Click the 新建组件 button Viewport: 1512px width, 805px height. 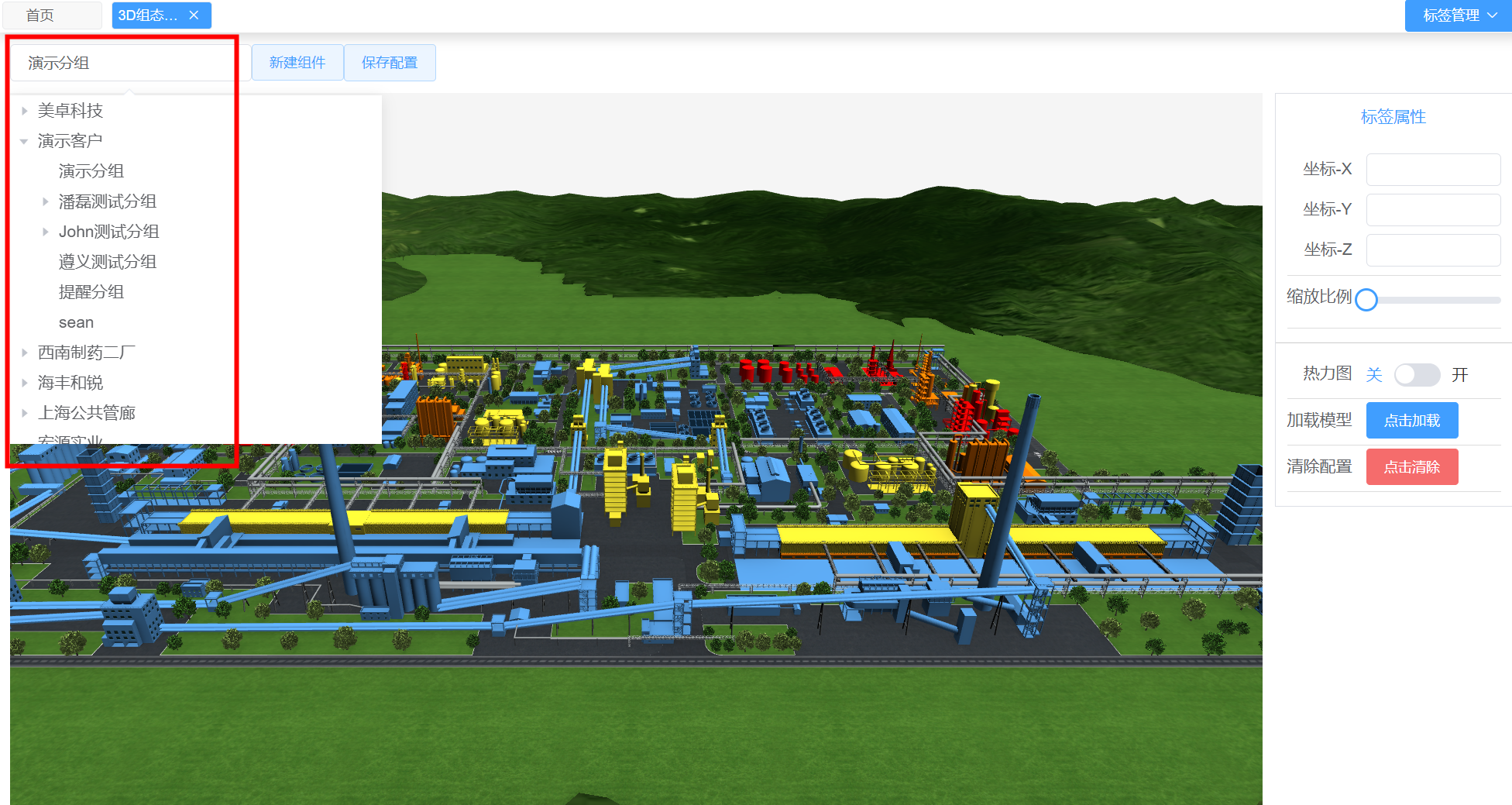[297, 63]
